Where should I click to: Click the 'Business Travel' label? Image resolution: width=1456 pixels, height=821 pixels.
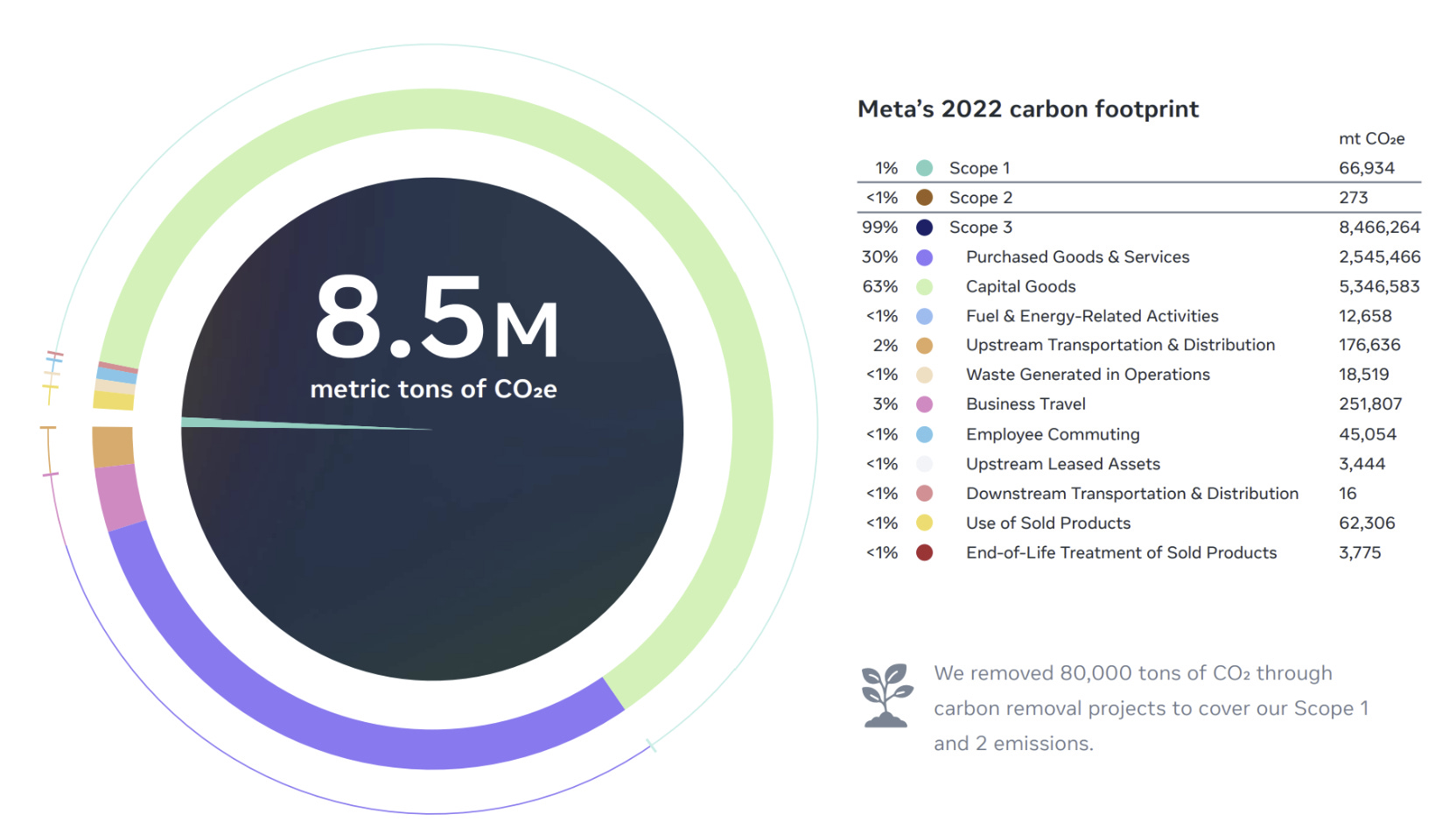pyautogui.click(x=1025, y=404)
